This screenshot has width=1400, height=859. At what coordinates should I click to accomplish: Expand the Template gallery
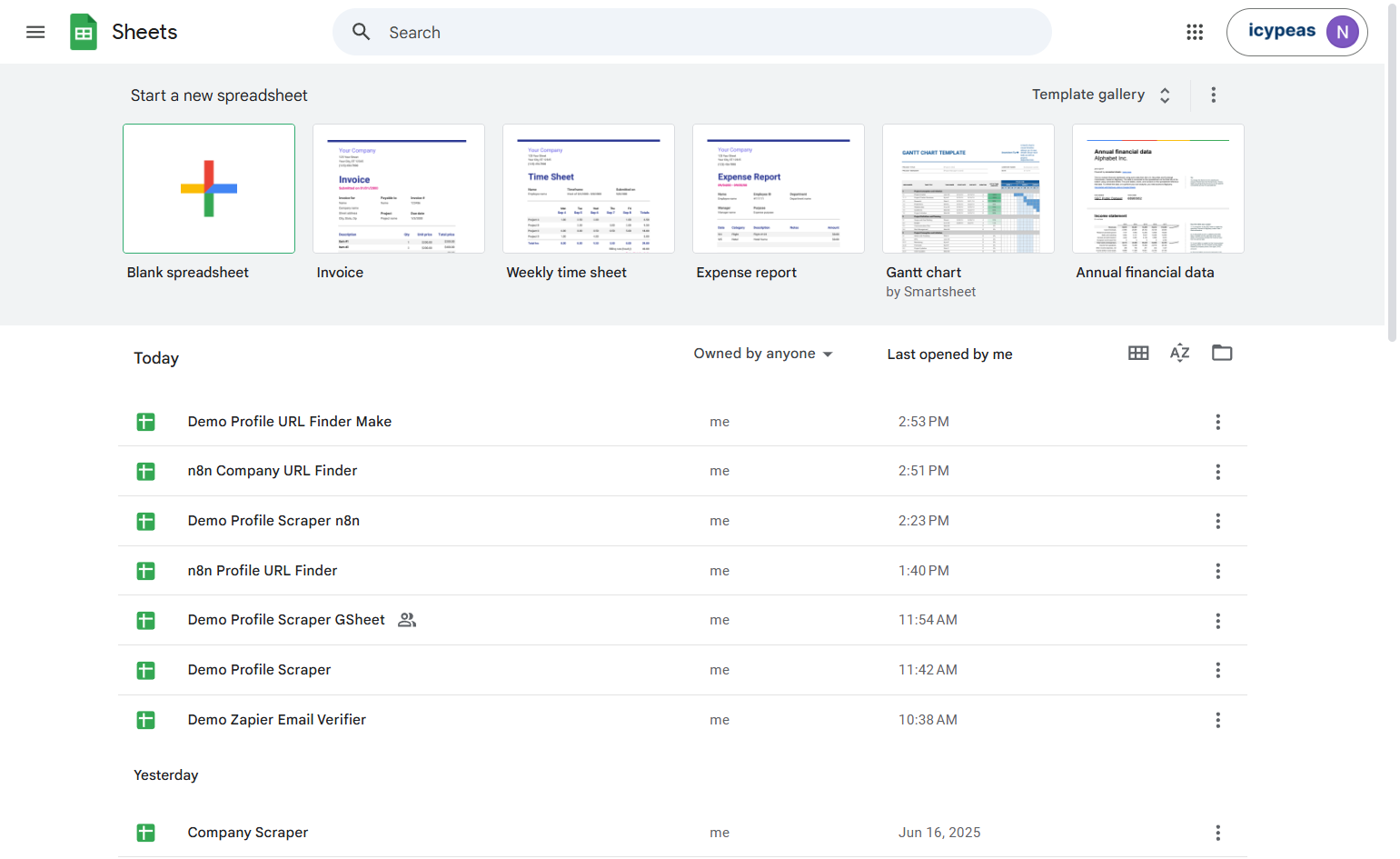click(1101, 95)
